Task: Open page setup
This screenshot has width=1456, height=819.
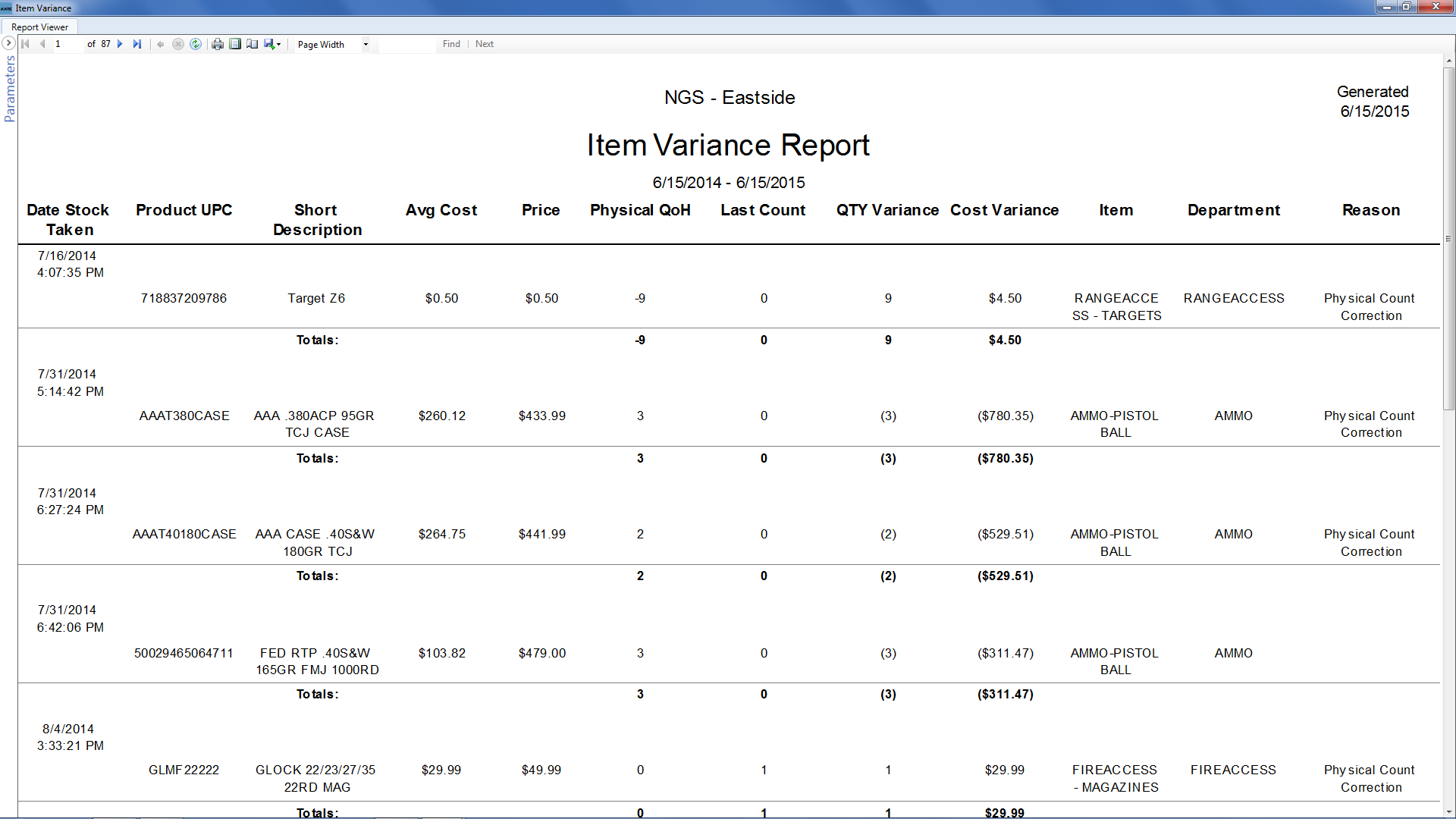Action: [x=253, y=44]
